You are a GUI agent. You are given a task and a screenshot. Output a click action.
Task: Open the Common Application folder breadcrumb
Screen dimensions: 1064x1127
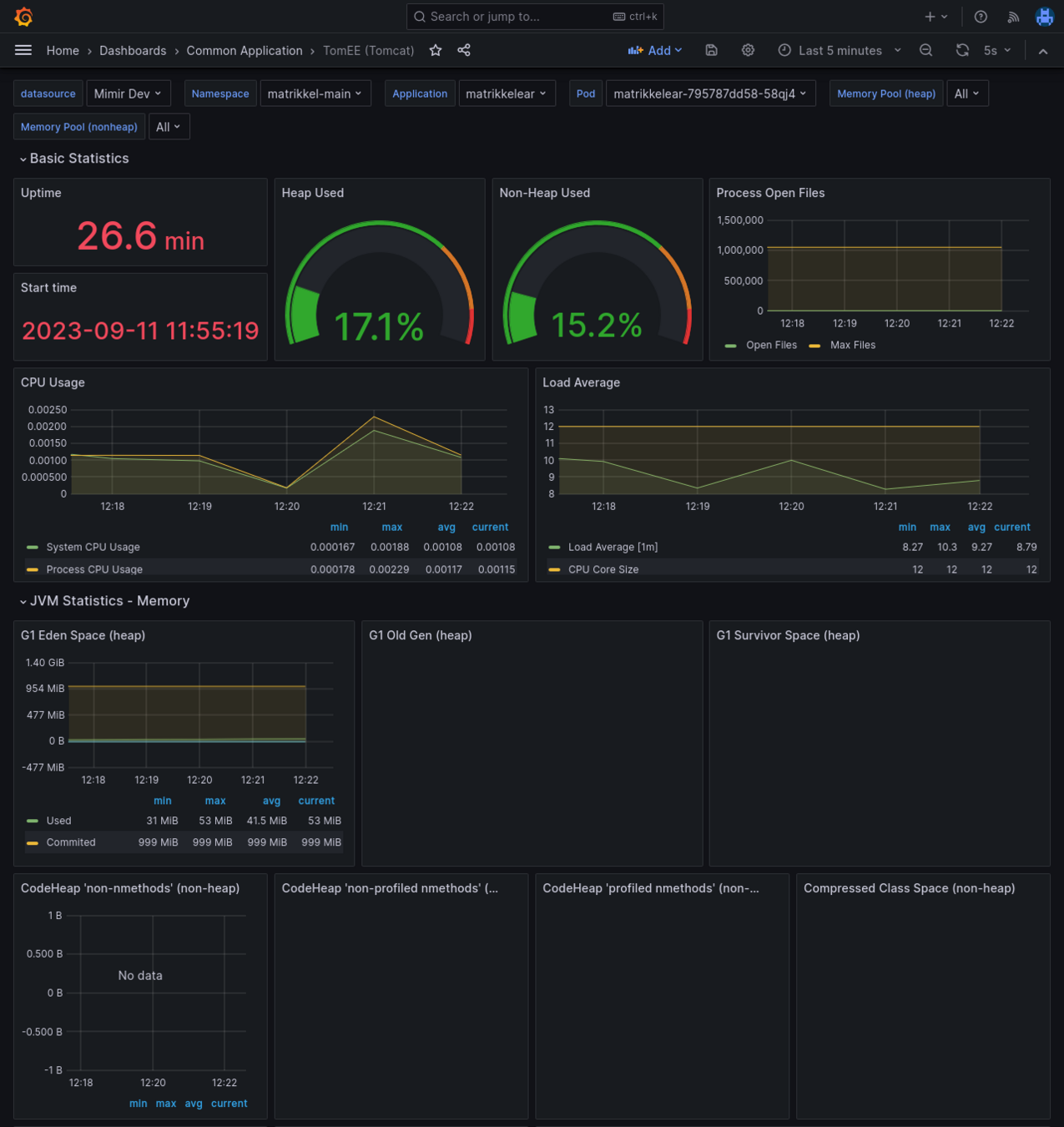click(x=245, y=50)
